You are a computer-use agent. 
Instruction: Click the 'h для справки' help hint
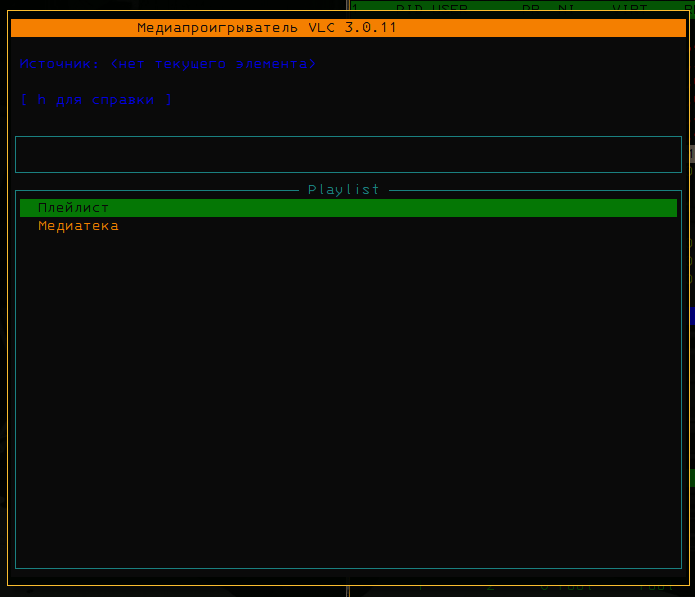pyautogui.click(x=96, y=100)
